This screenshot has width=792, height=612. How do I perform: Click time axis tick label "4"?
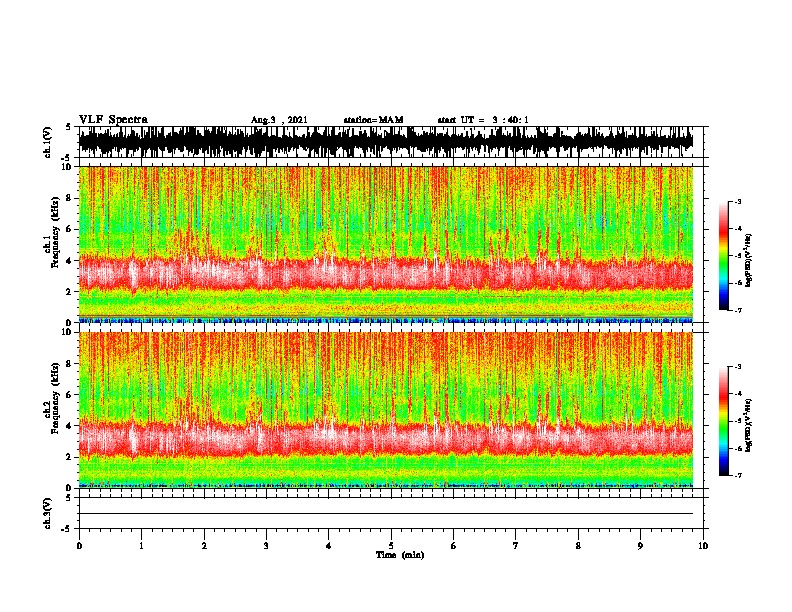pyautogui.click(x=329, y=546)
